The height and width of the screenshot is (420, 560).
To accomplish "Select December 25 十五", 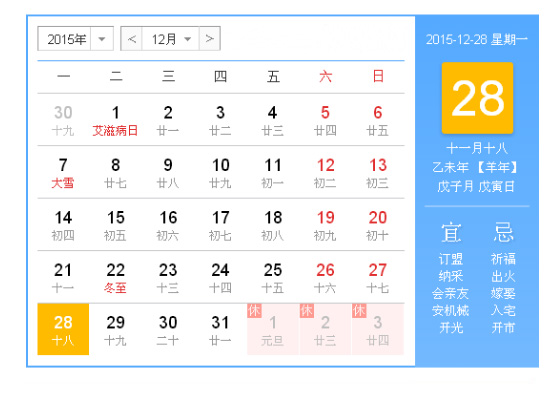I will point(273,278).
